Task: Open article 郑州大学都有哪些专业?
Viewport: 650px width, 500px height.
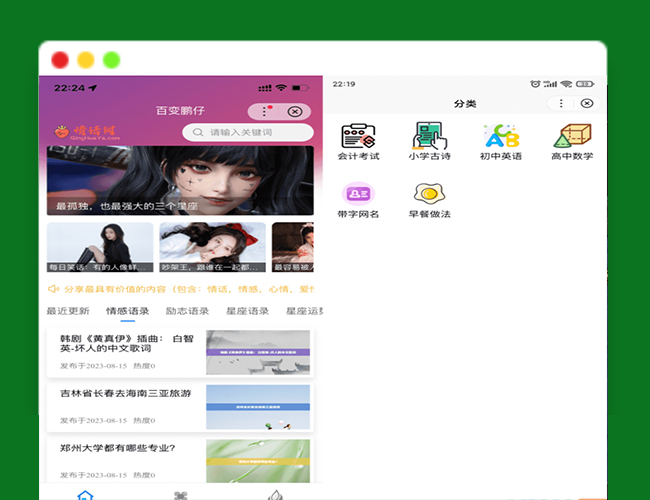Action: point(117,448)
